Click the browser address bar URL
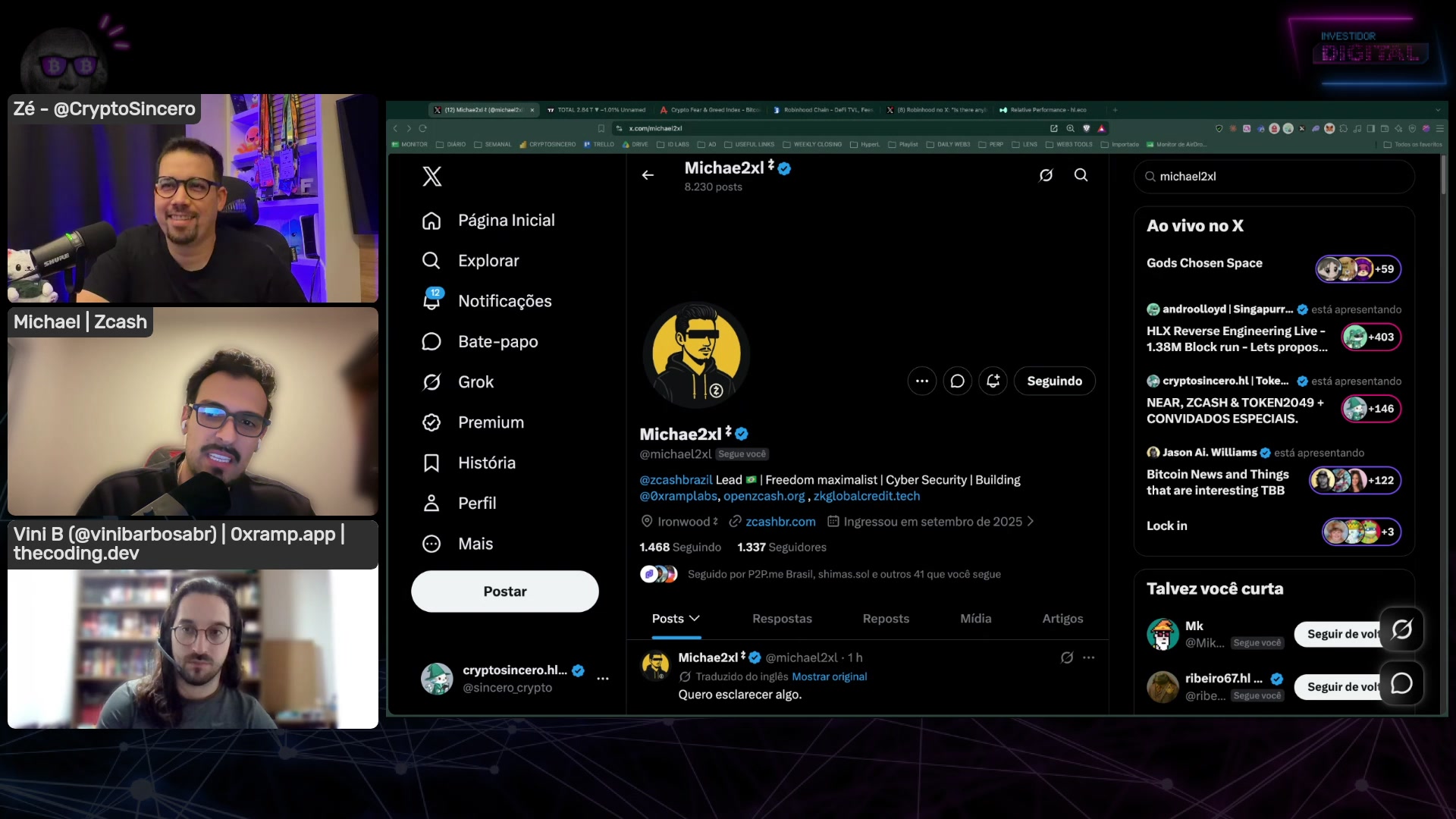Image resolution: width=1456 pixels, height=819 pixels. [656, 129]
